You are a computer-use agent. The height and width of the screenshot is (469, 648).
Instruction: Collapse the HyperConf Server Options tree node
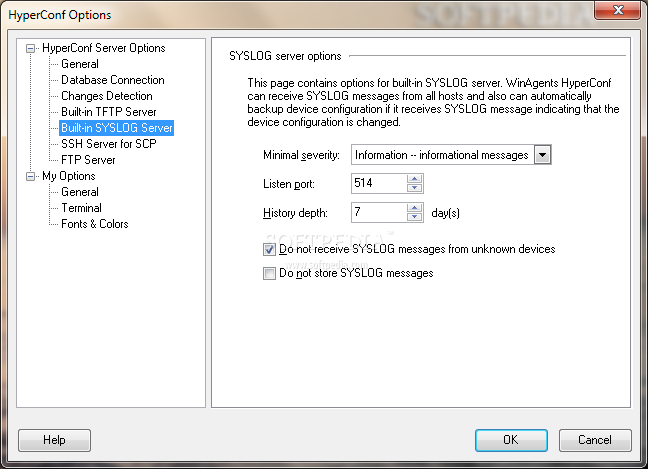click(30, 49)
